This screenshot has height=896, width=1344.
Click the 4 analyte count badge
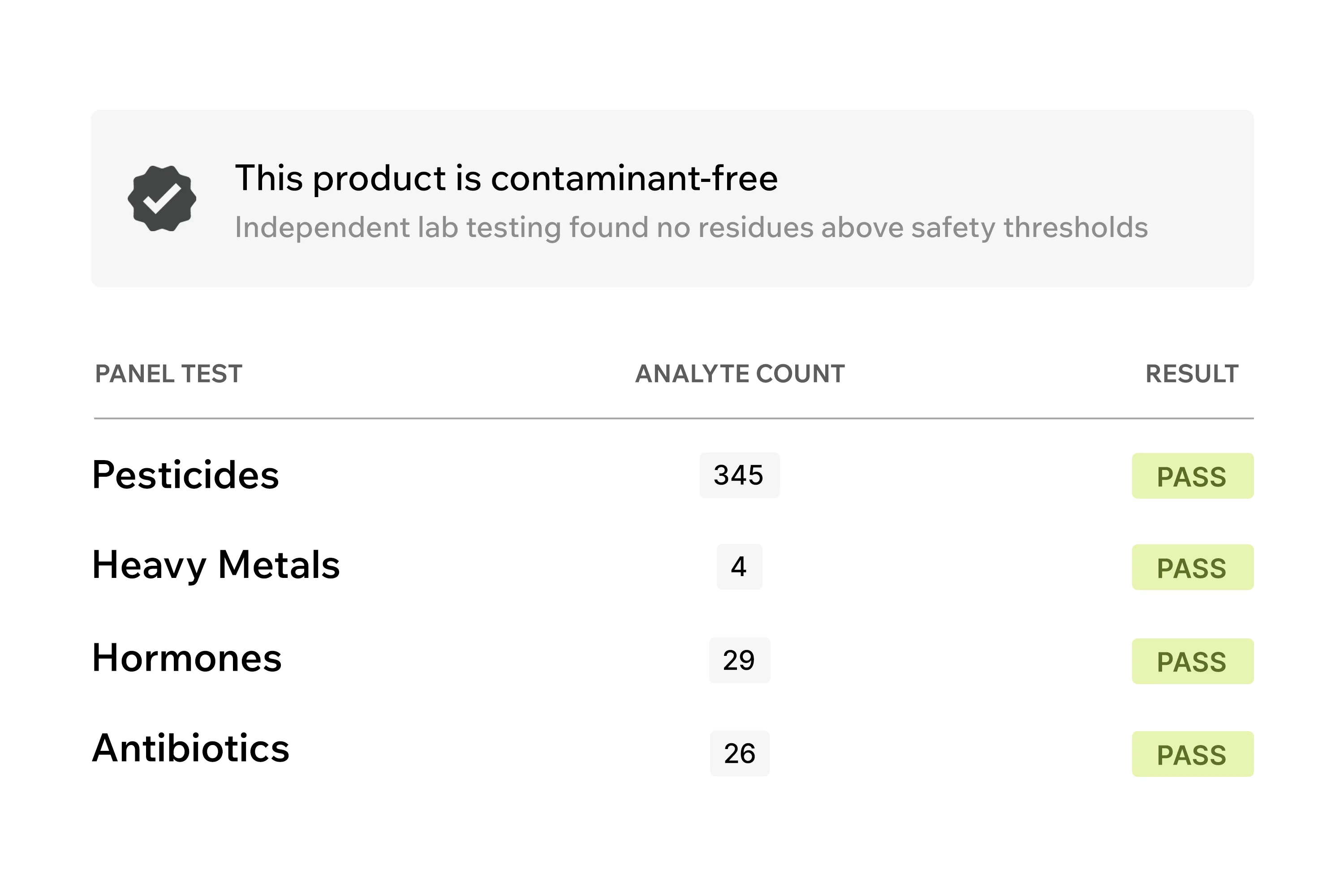(x=740, y=567)
